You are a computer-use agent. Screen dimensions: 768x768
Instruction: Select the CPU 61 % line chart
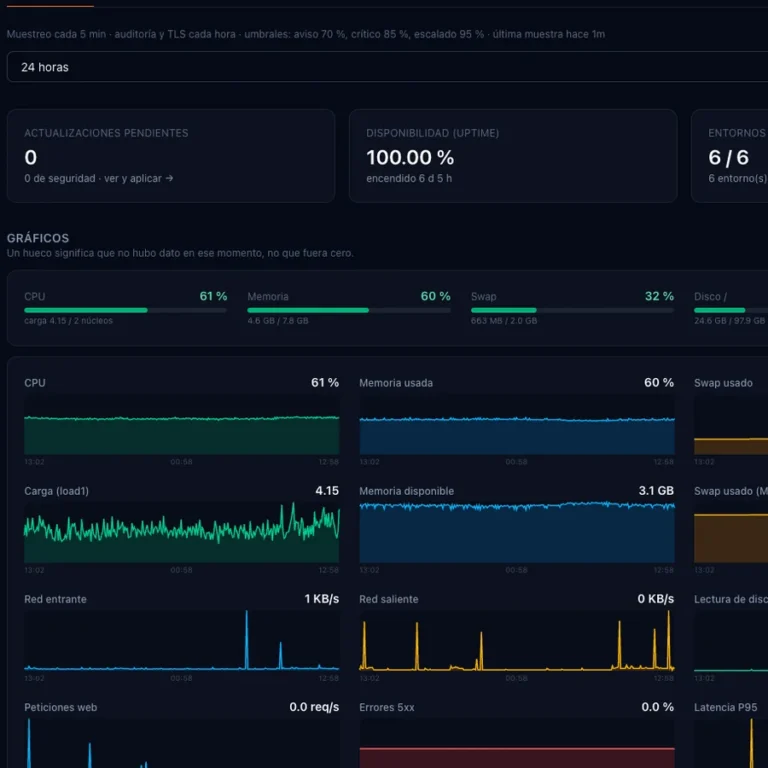(181, 425)
